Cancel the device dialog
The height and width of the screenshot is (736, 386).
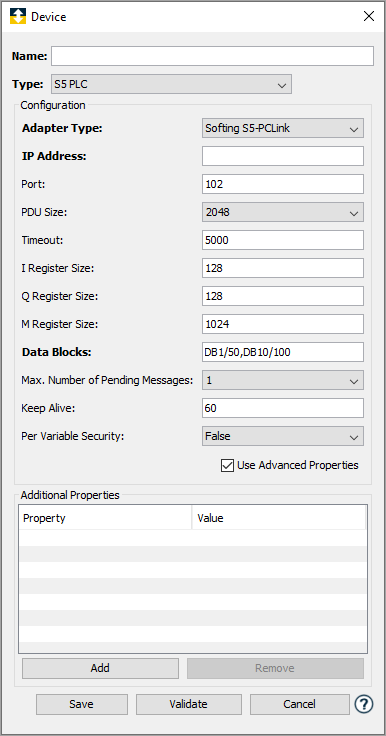[x=300, y=704]
